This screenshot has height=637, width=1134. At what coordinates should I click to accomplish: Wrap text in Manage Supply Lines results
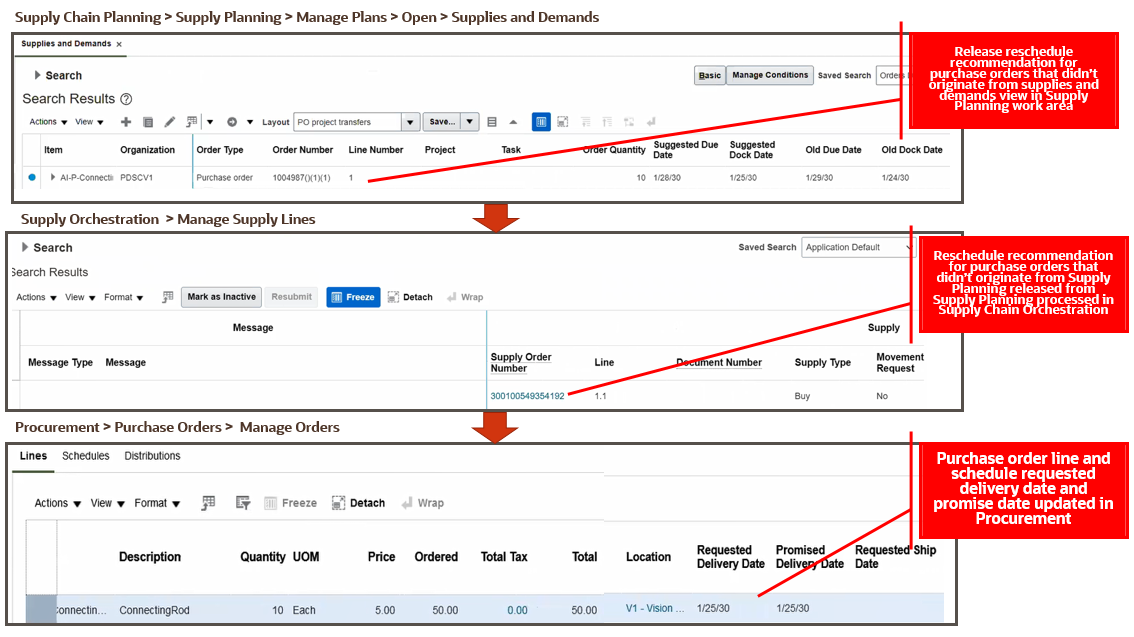coord(460,296)
